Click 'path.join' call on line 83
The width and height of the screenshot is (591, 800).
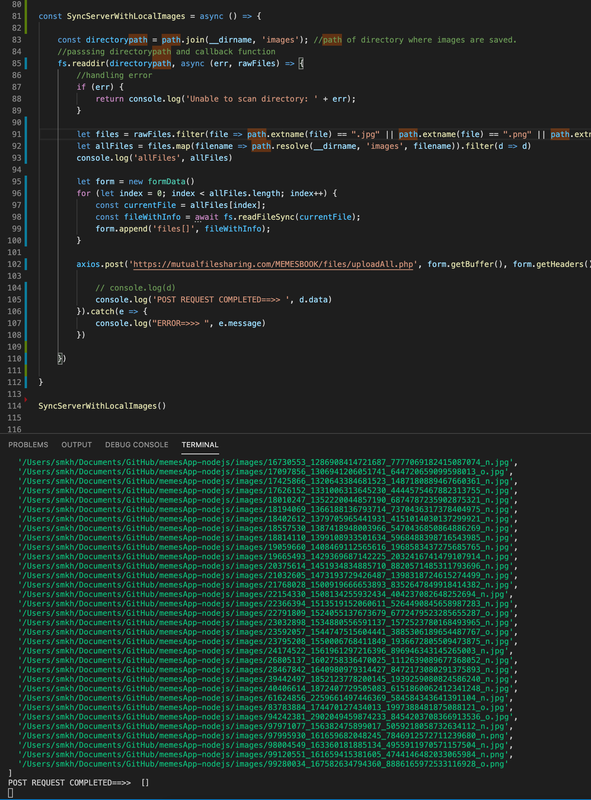[183, 40]
